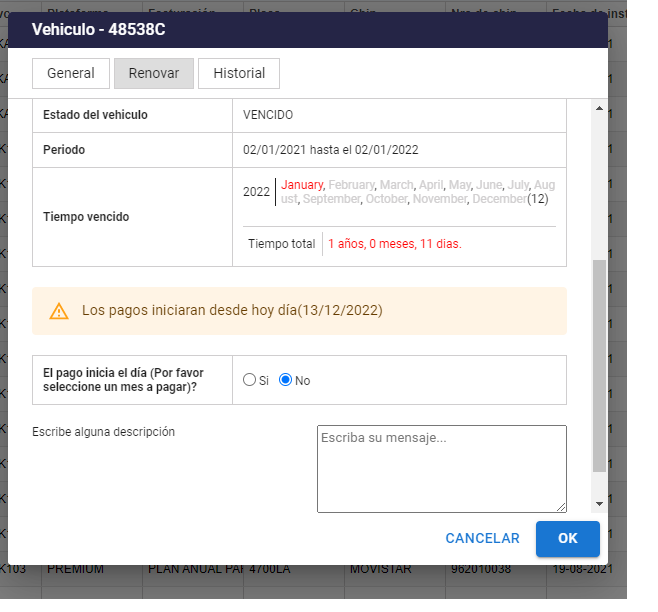Switch to the Historial tab
This screenshot has width=658, height=612.
point(239,73)
